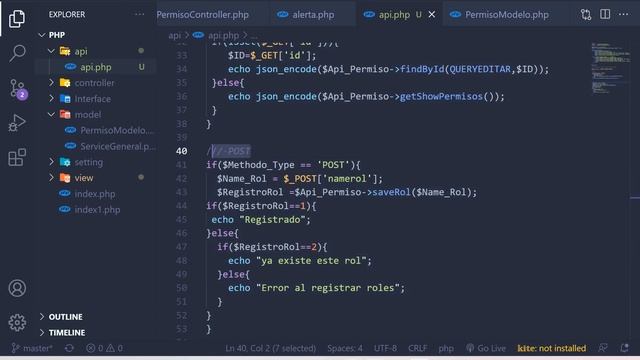Screen dimensions: 640x360
Task: Start Go Live server from status bar
Action: pos(486,348)
